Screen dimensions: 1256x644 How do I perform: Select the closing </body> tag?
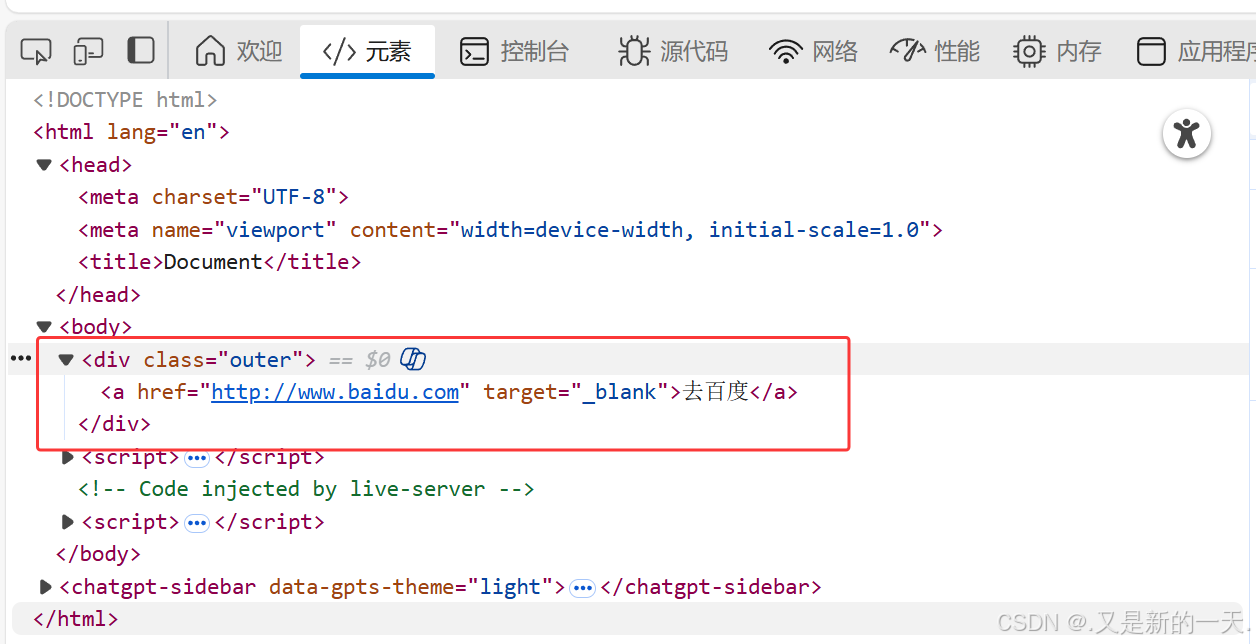[99, 554]
